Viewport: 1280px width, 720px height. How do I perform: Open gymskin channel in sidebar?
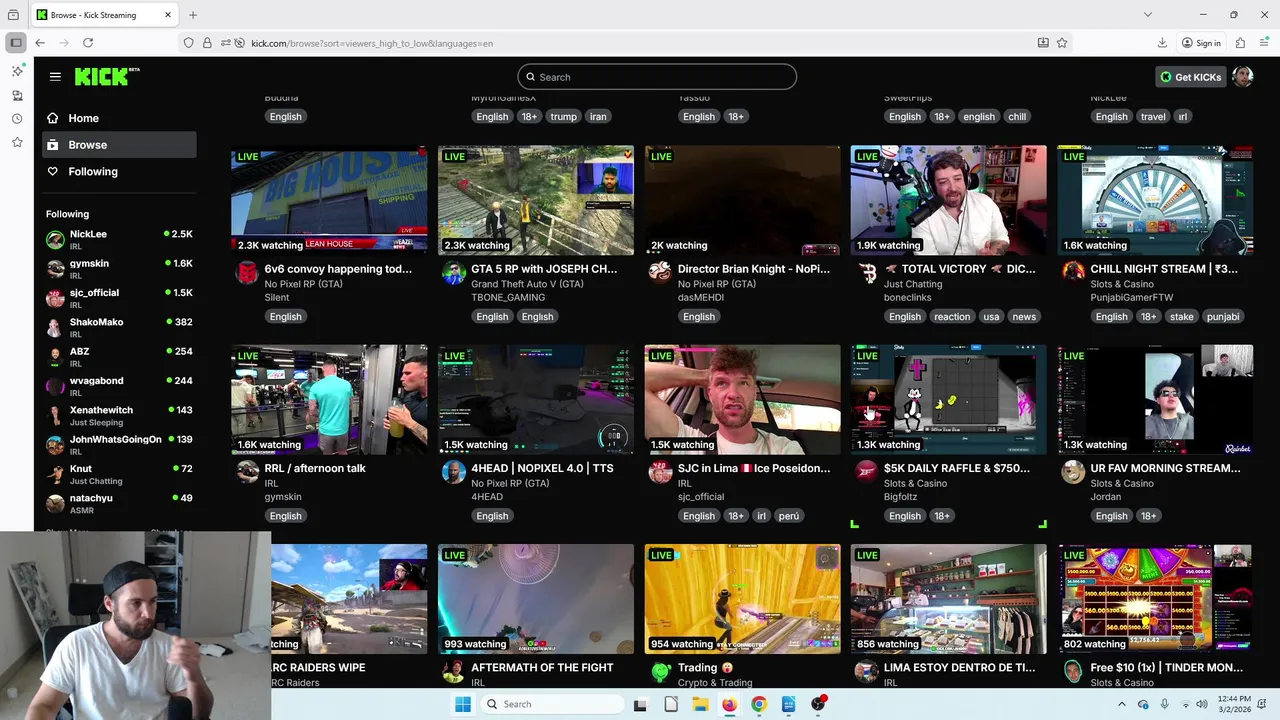coord(119,269)
